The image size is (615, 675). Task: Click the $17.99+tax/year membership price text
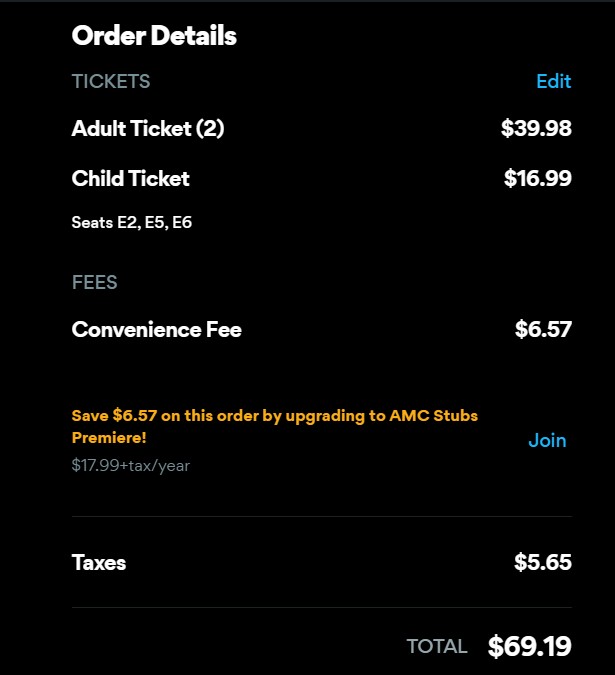pyautogui.click(x=131, y=465)
